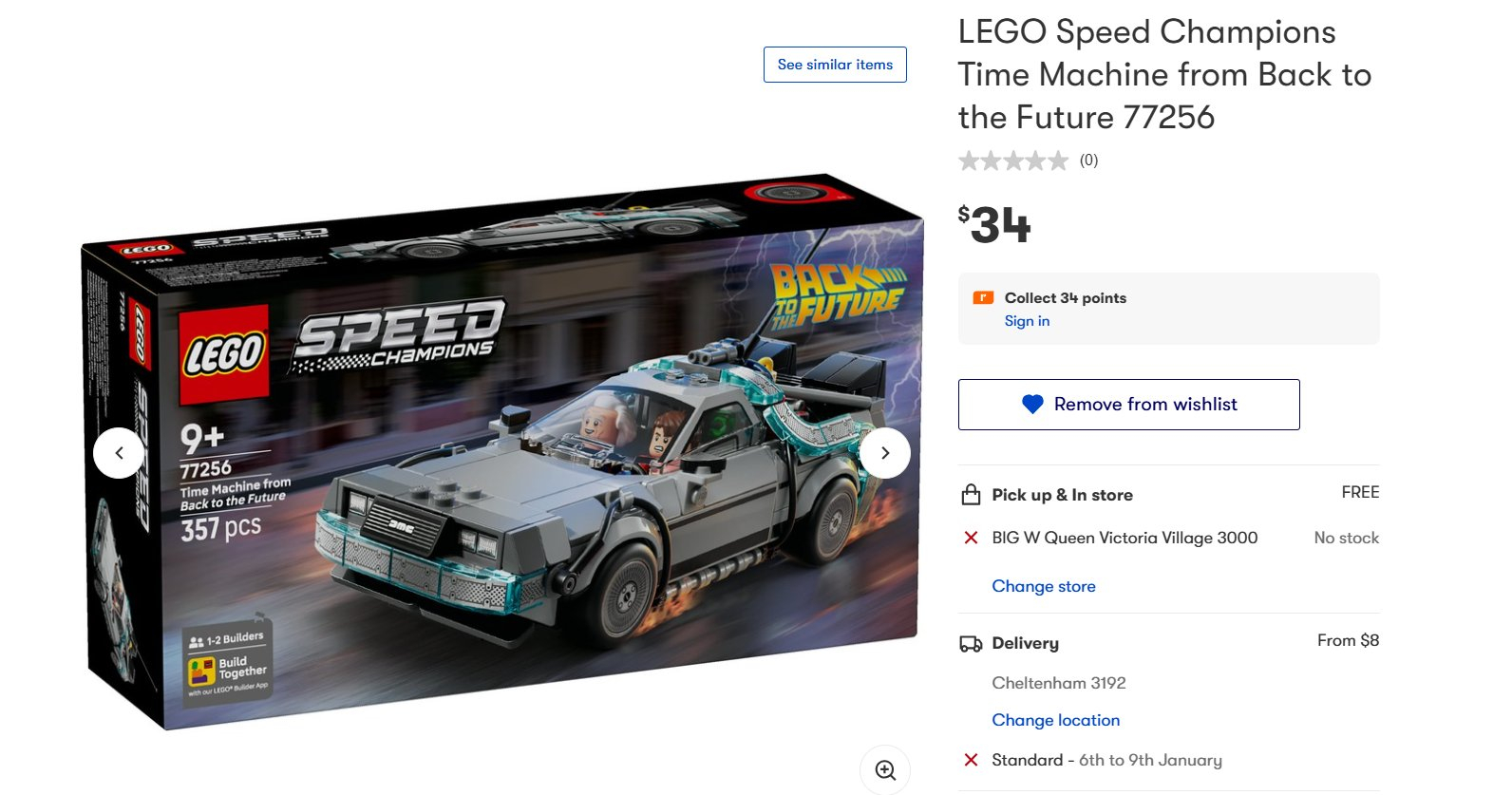Remove the item from the wishlist
Viewport: 1512px width, 795px height.
coord(1128,405)
